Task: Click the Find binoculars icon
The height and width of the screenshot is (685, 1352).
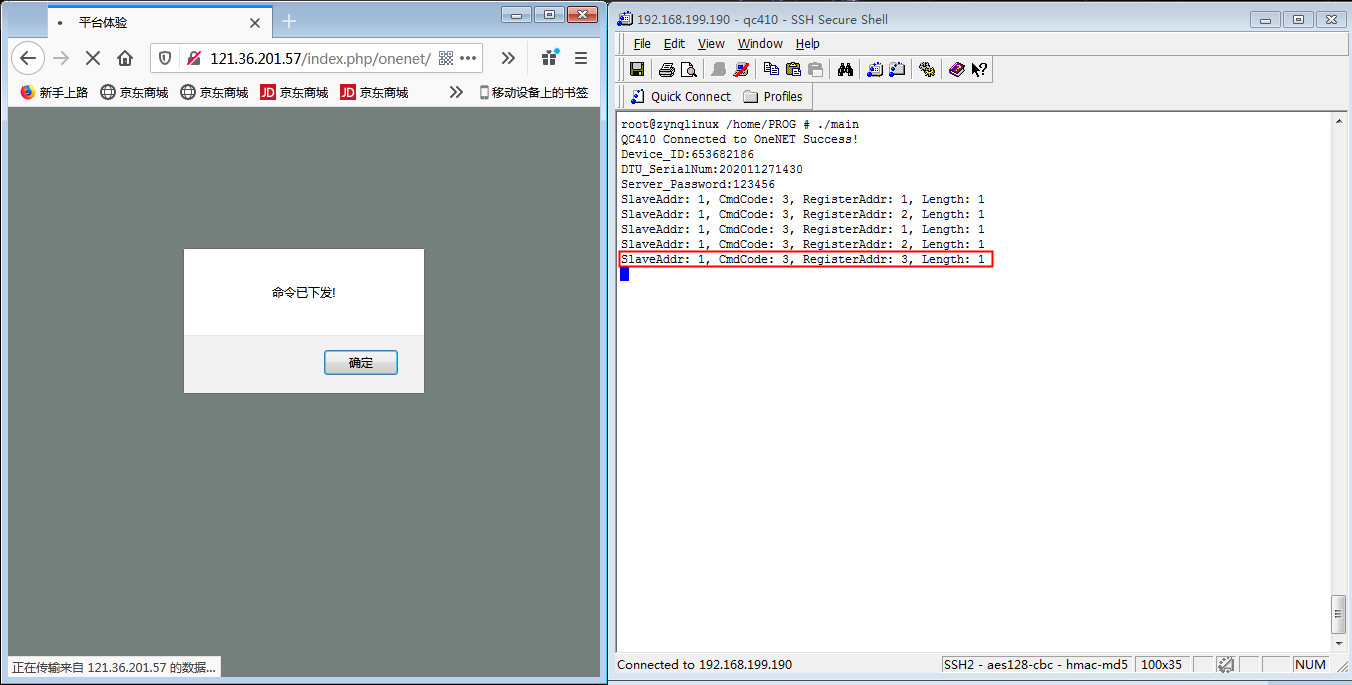Action: click(x=845, y=69)
